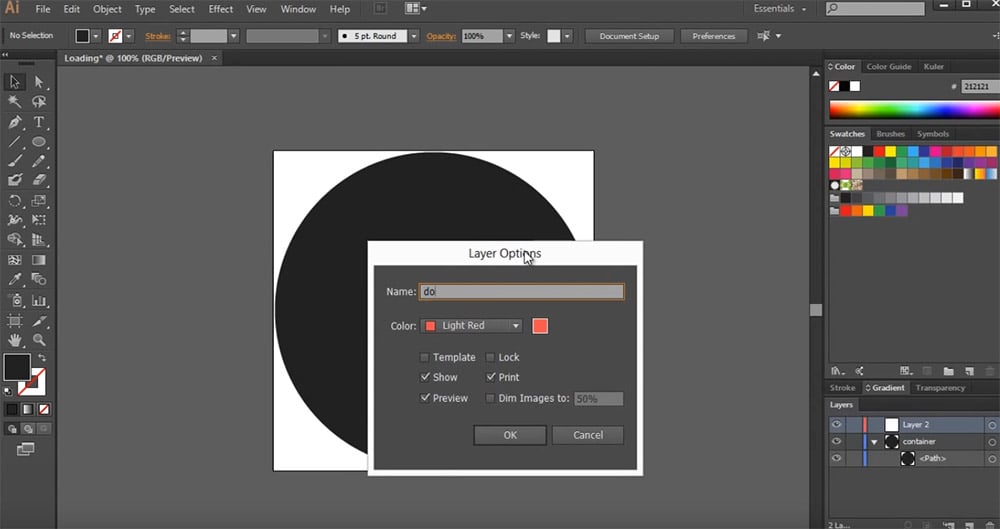
Task: Enable the Template checkbox
Action: tap(425, 357)
